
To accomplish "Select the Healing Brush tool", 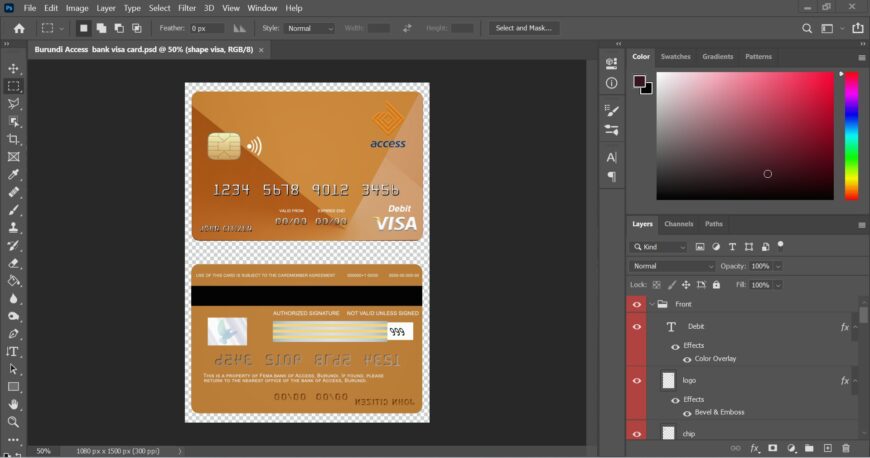I will tap(13, 192).
